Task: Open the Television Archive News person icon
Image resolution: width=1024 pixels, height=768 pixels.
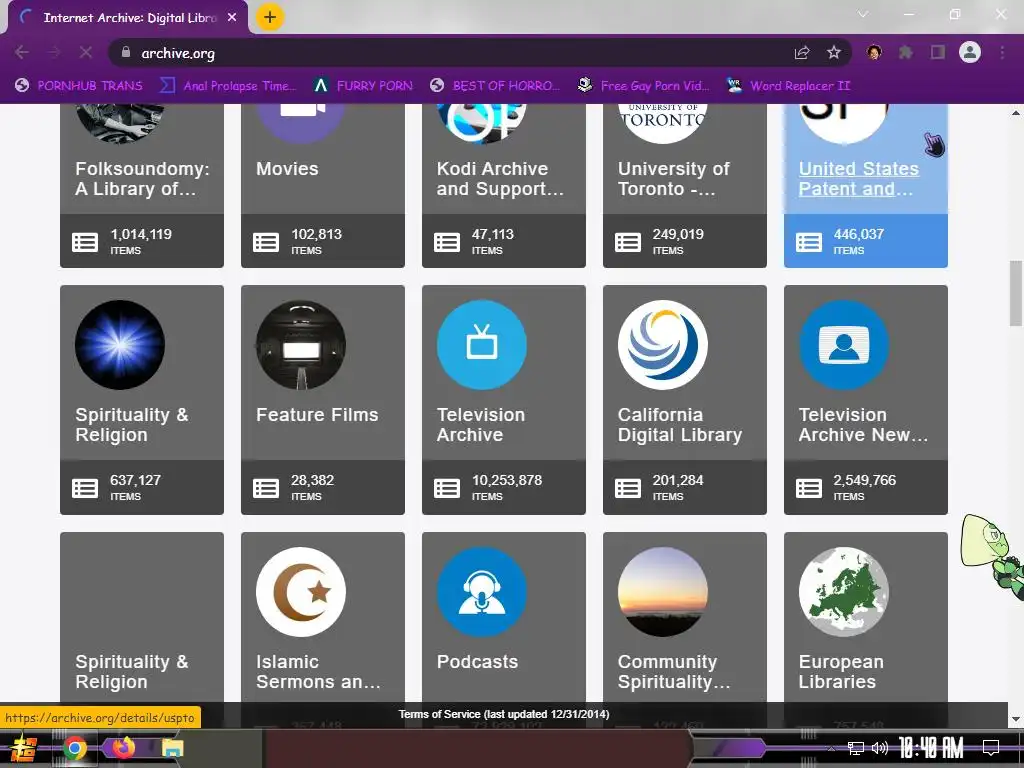Action: (x=843, y=345)
